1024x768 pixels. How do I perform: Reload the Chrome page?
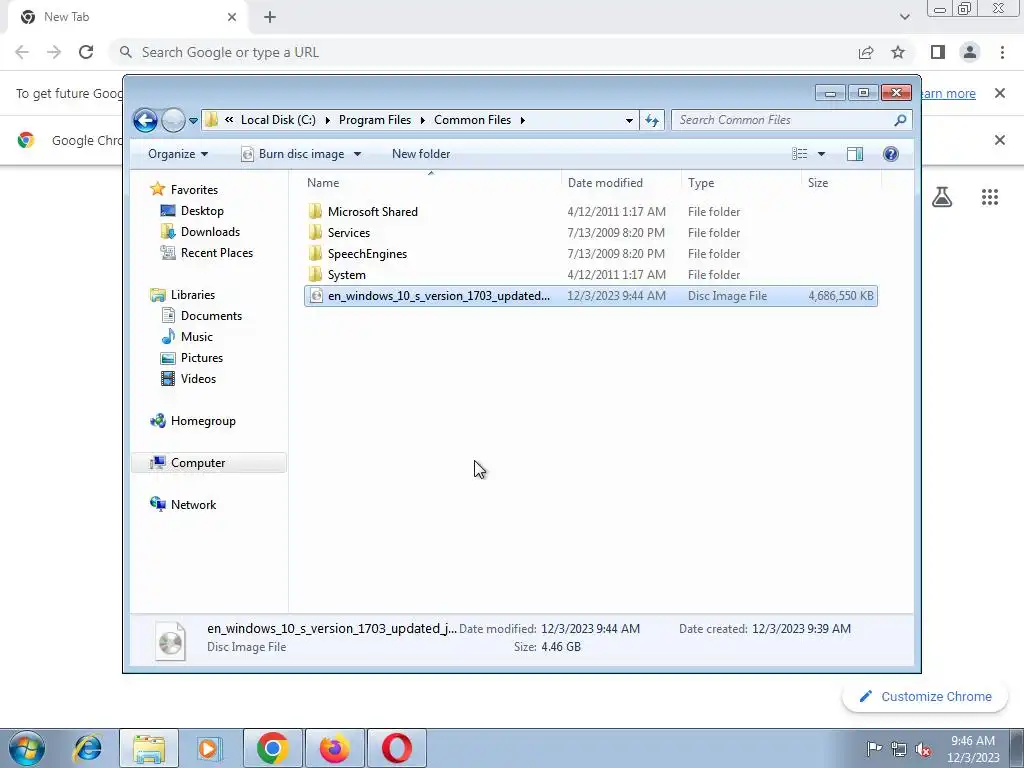pyautogui.click(x=86, y=52)
